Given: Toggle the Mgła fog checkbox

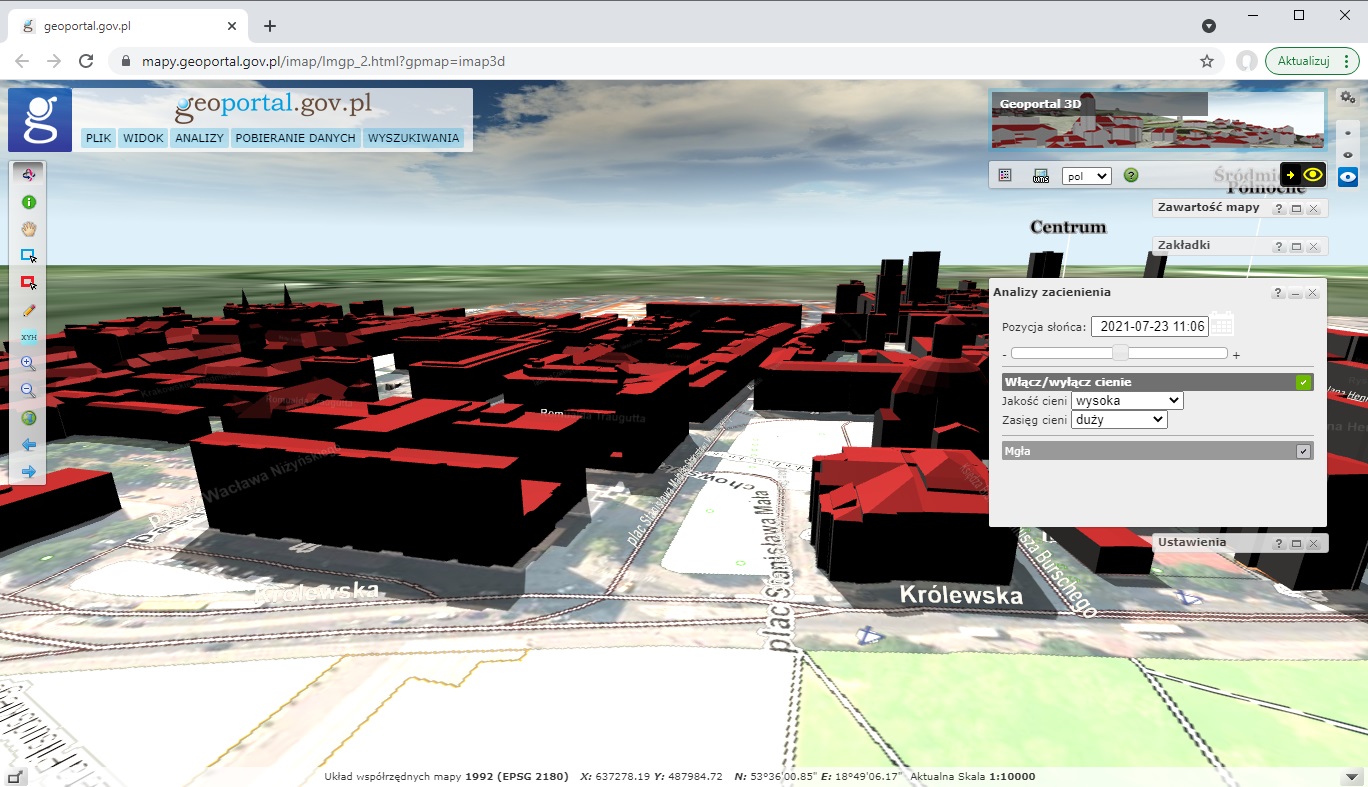Looking at the screenshot, I should [1303, 451].
